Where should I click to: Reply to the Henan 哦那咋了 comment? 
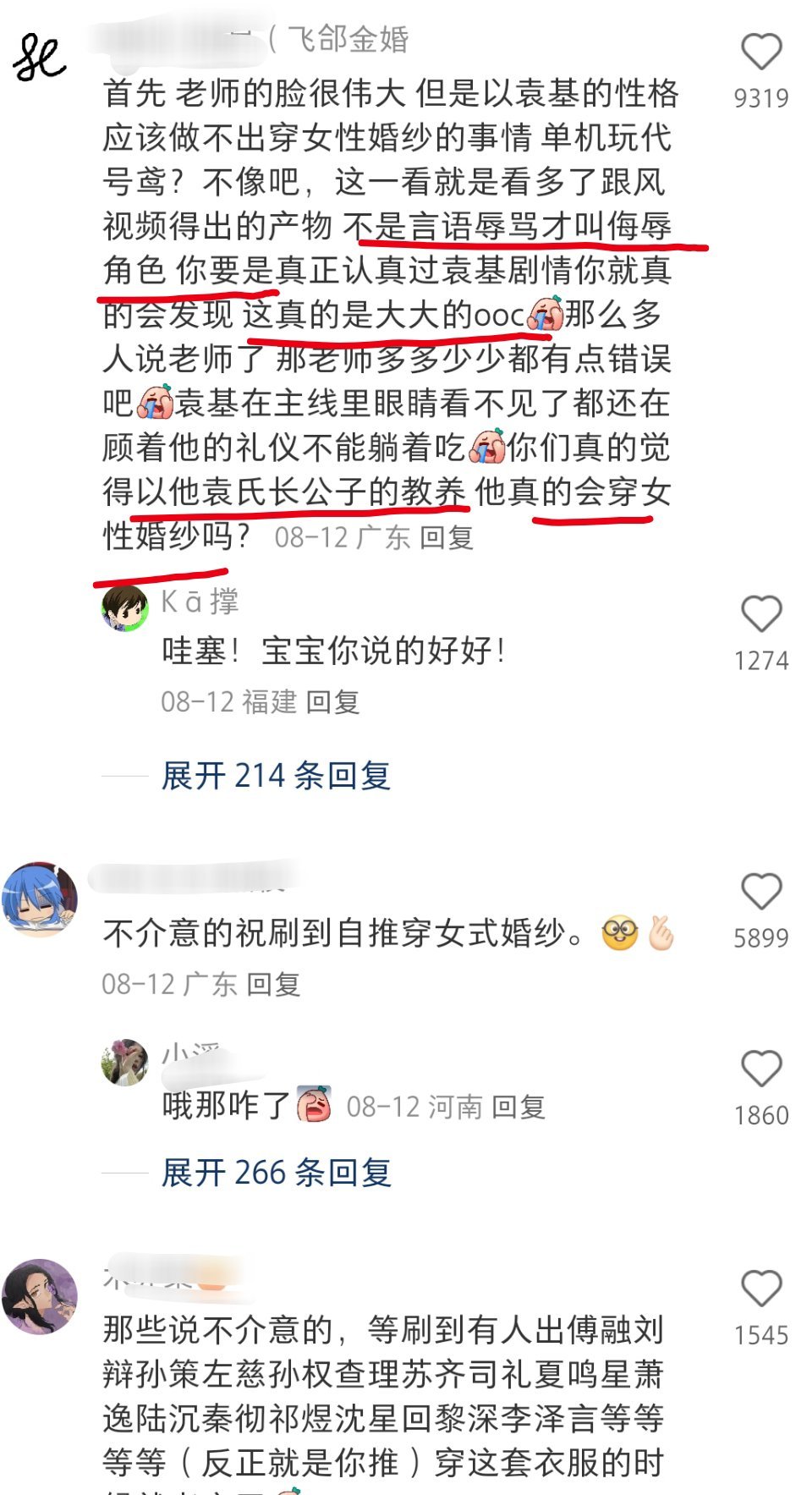pos(518,1107)
